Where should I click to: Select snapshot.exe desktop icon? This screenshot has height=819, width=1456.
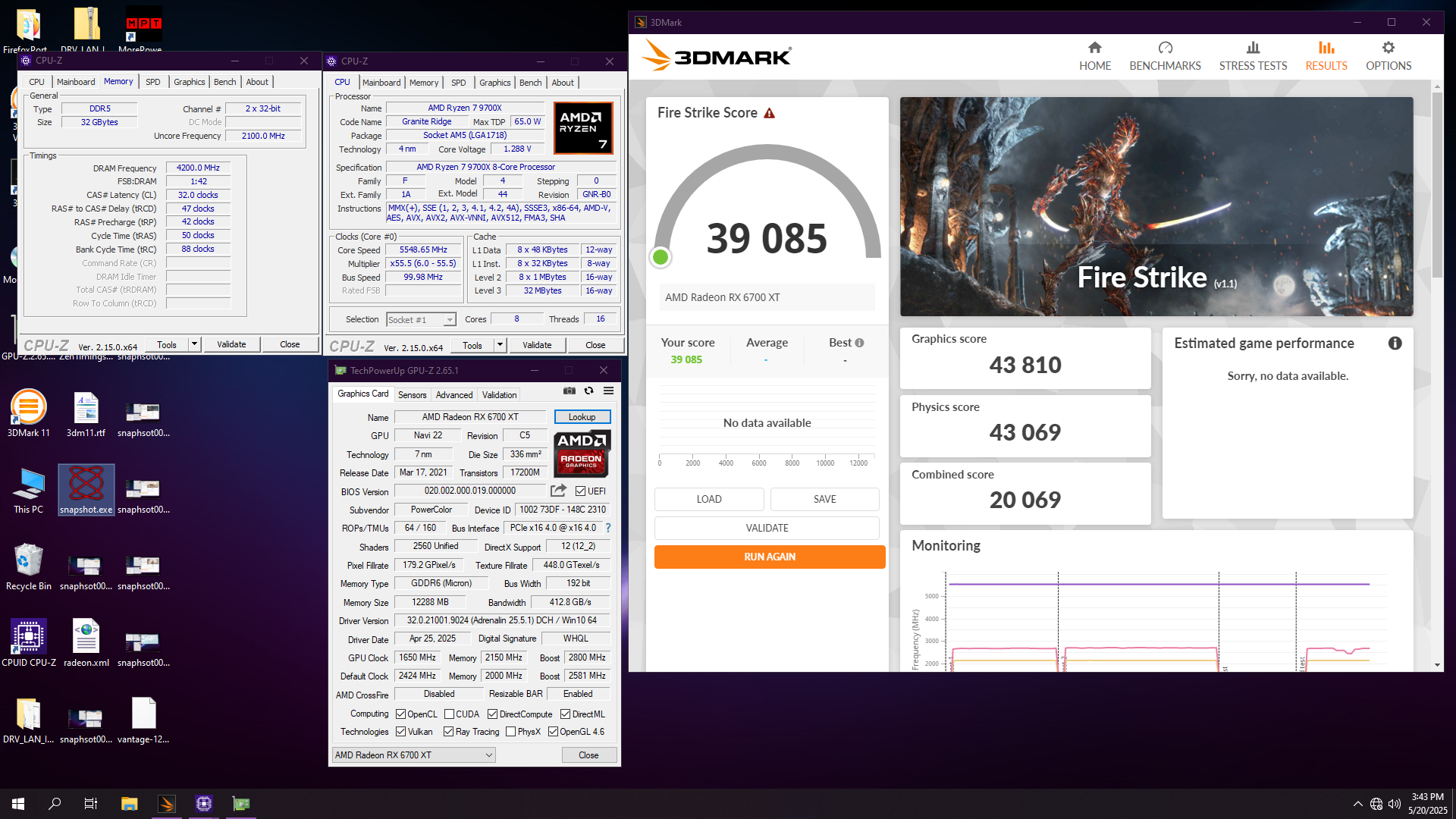pyautogui.click(x=86, y=490)
